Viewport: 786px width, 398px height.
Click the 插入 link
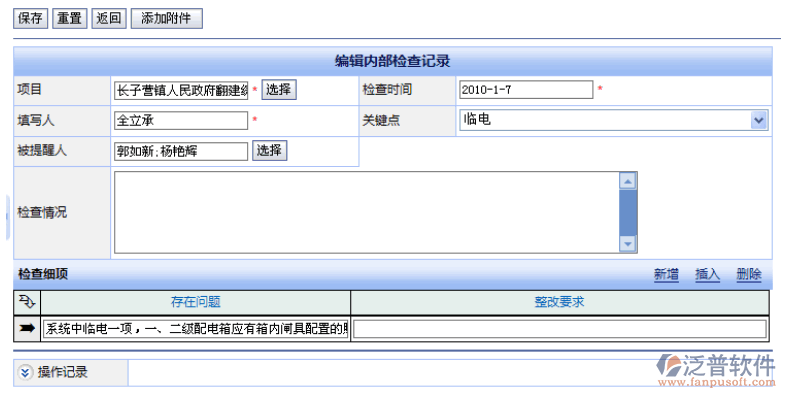(707, 274)
